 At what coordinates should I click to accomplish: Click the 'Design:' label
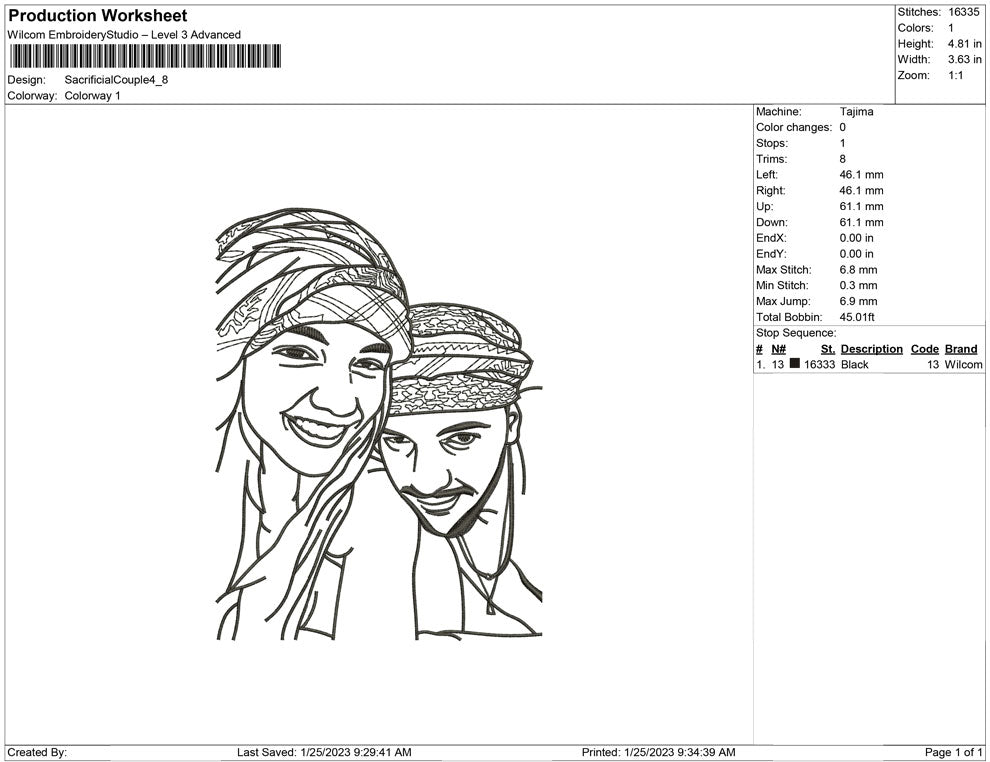[27, 80]
